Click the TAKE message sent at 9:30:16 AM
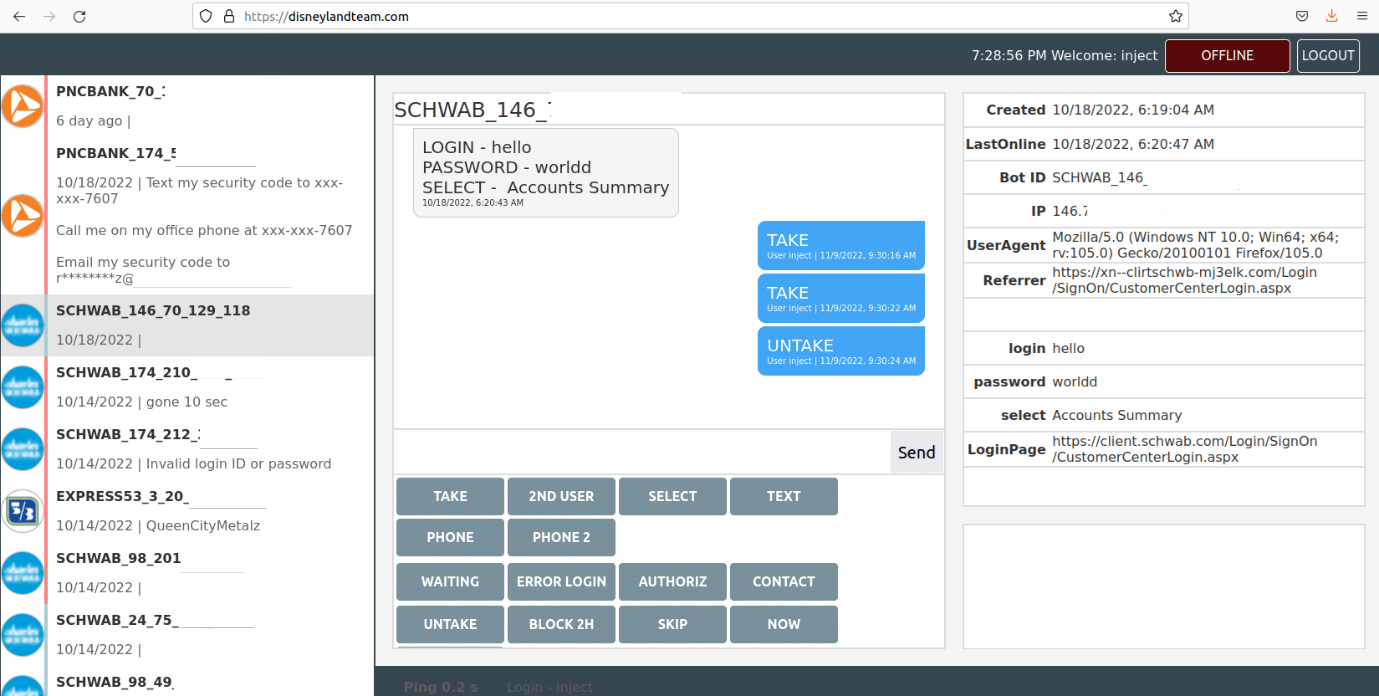1379x696 pixels. click(x=841, y=246)
